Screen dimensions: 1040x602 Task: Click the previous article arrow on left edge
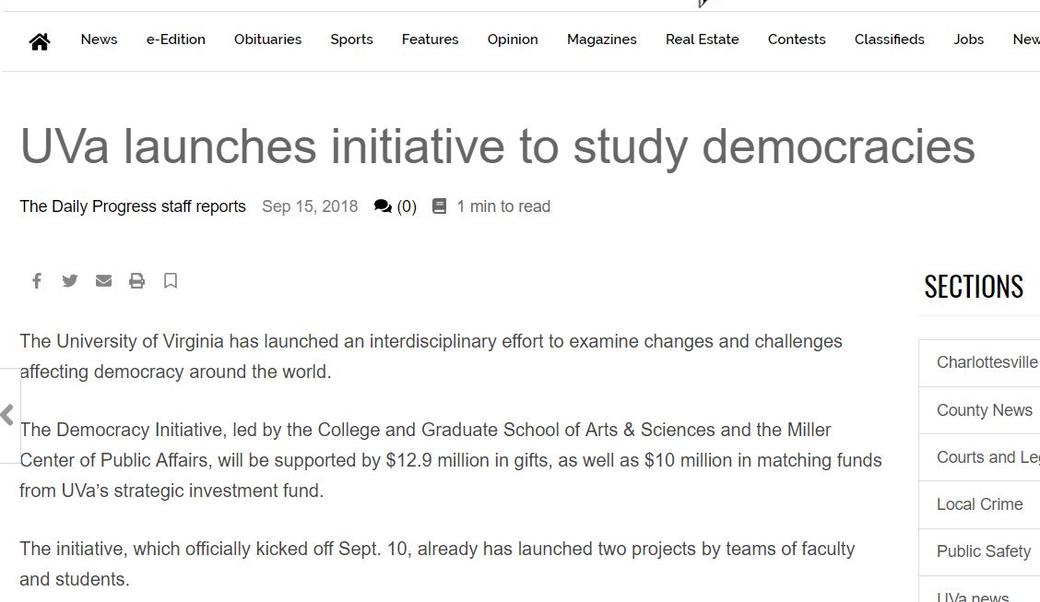point(8,415)
